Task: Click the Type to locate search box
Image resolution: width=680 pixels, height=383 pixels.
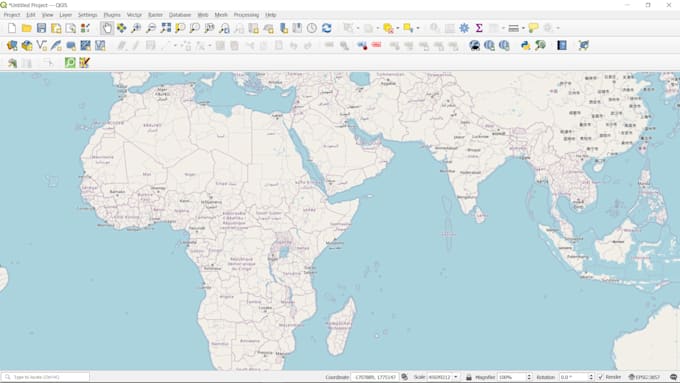Action: pyautogui.click(x=46, y=377)
